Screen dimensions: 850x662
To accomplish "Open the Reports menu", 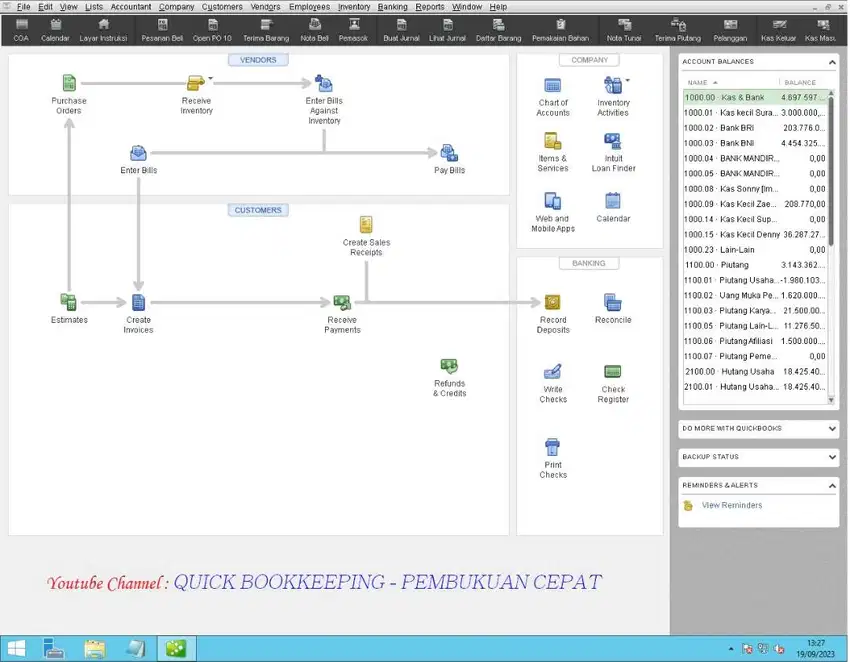I will [429, 7].
